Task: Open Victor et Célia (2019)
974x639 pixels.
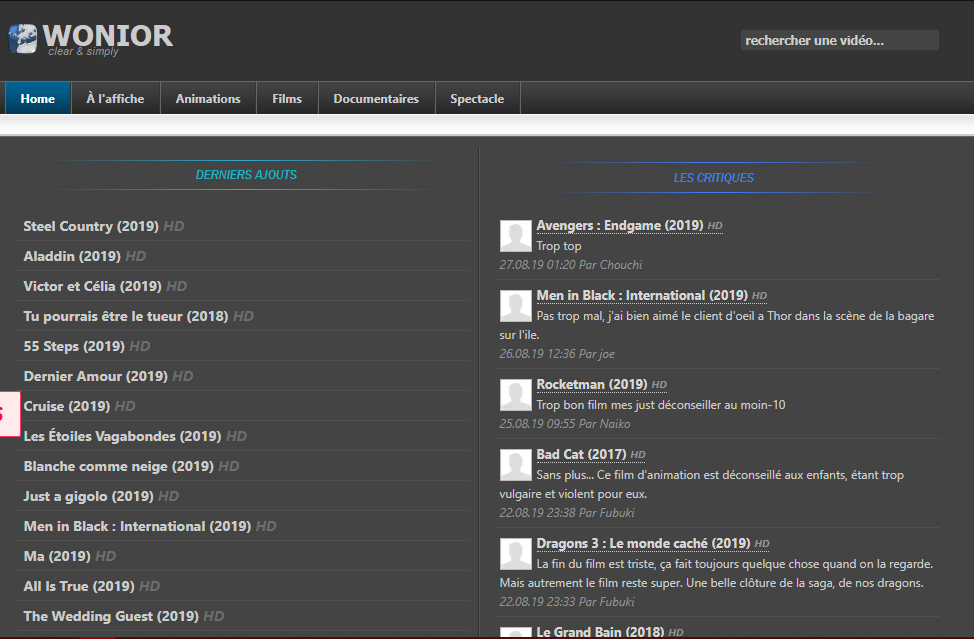Action: (x=93, y=286)
